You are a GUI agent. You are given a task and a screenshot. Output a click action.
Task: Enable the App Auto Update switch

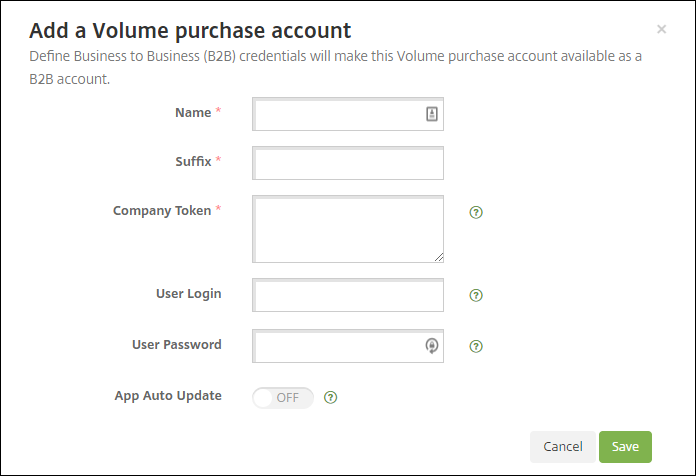[x=283, y=397]
